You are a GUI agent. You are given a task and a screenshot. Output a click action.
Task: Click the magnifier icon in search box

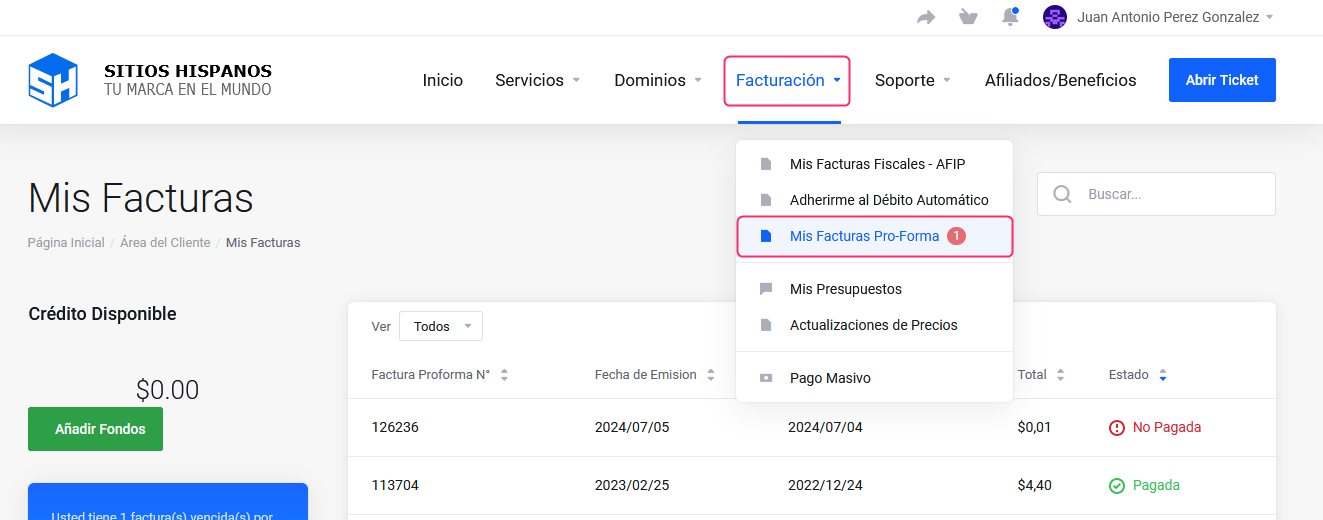pos(1063,194)
